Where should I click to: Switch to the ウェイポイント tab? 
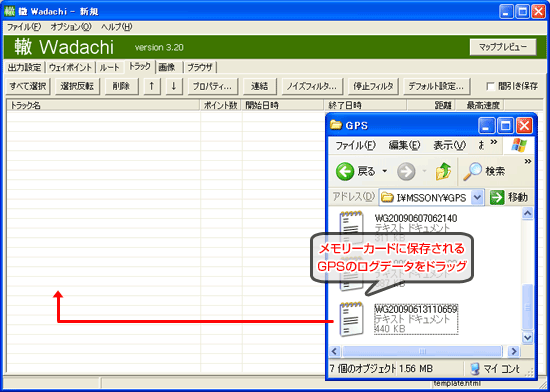tap(70, 67)
